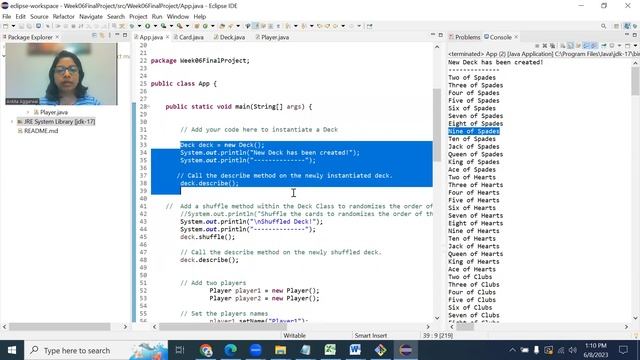Click the Open Type icon
The image size is (640, 360).
(222, 26)
